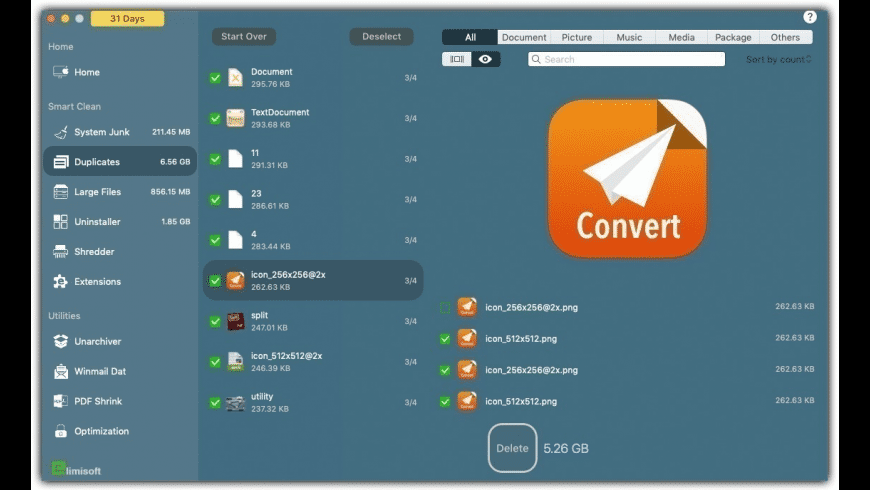Check the first unchecked icon_256x256@2x.png file
Viewport: 870px width, 490px height.
(445, 307)
